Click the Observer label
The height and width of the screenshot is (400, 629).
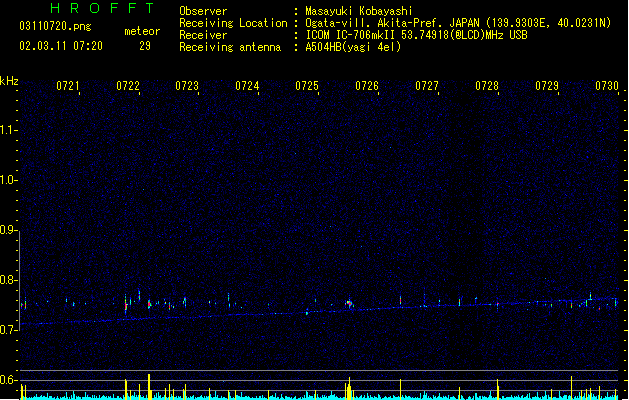click(x=203, y=11)
